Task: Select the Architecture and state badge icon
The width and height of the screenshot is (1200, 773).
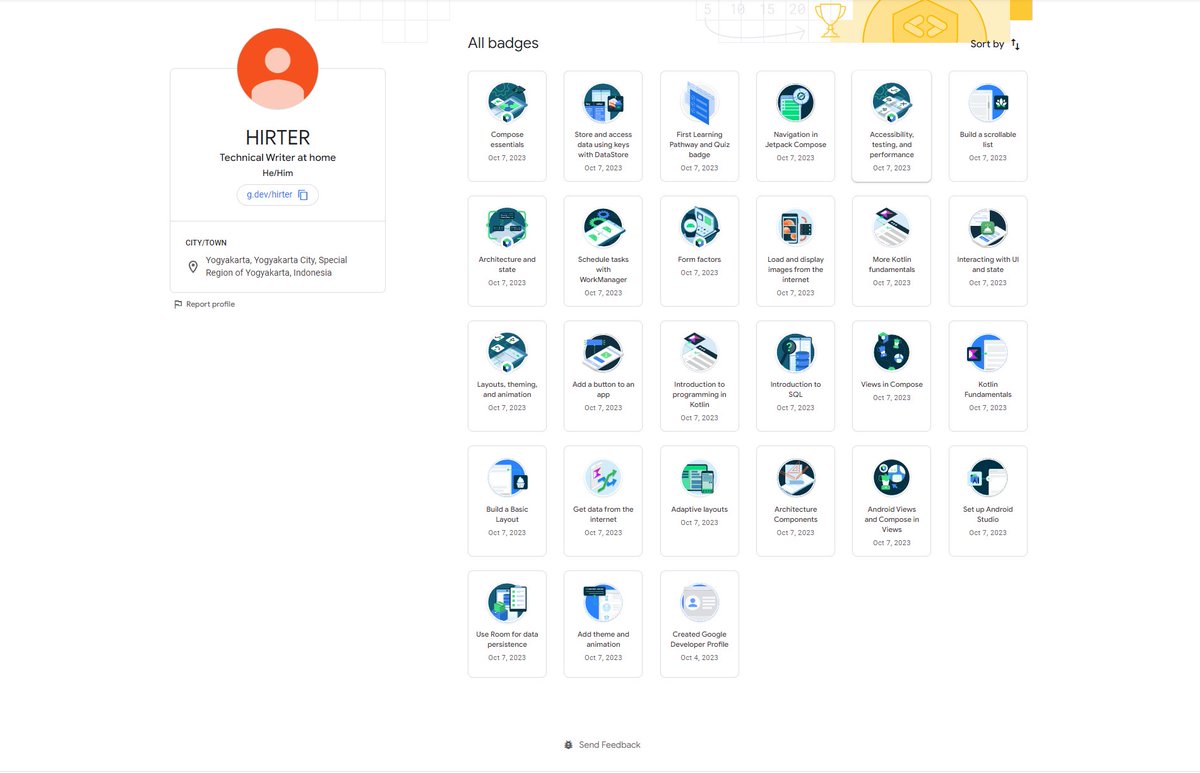Action: (507, 228)
